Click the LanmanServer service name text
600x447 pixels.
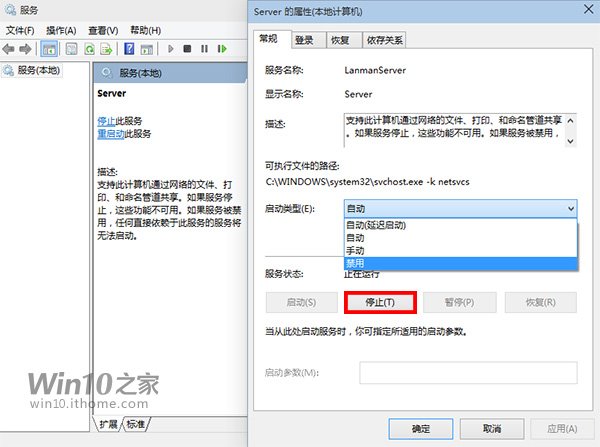click(x=375, y=70)
